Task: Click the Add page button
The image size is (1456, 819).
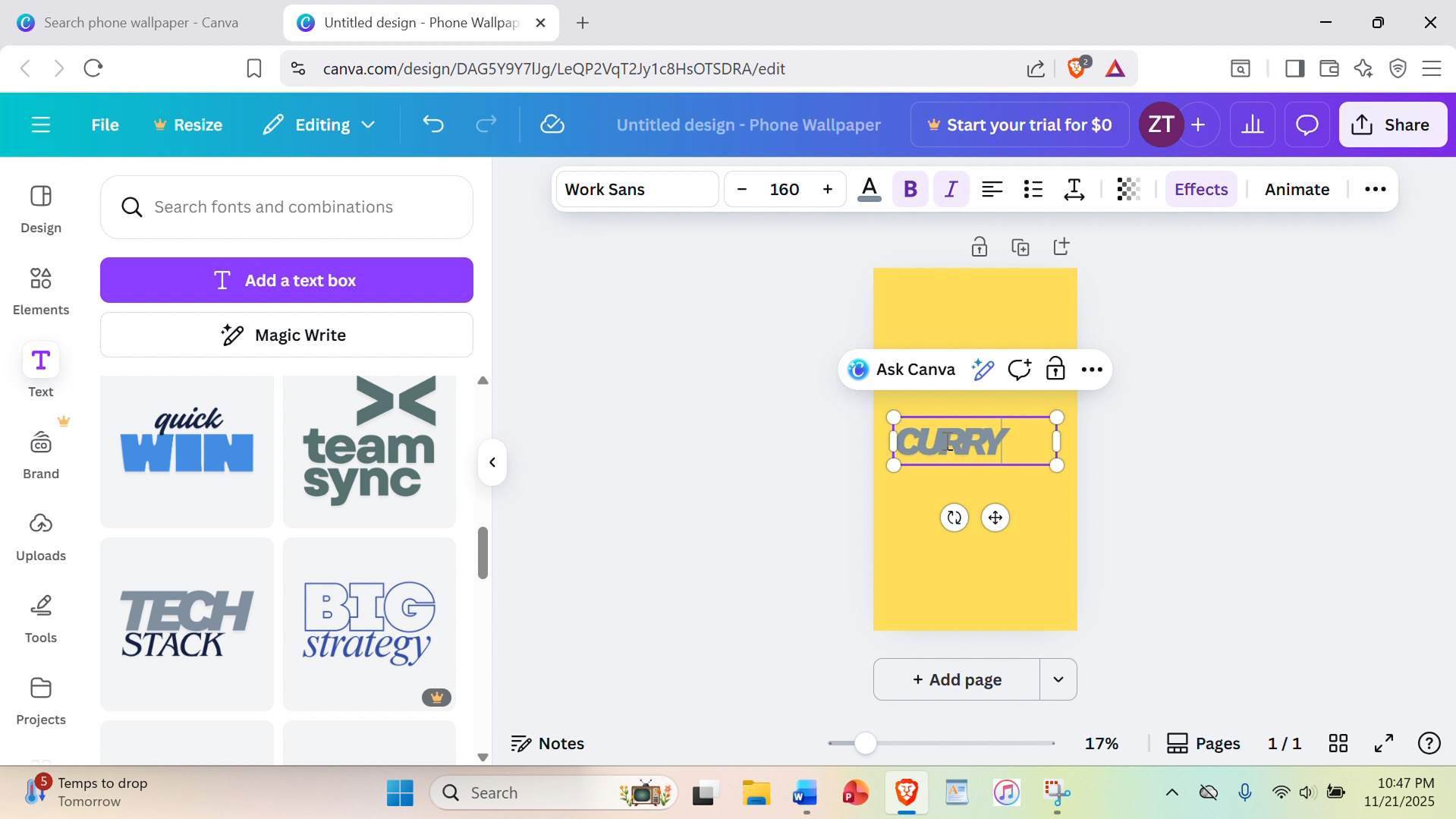Action: point(957,679)
